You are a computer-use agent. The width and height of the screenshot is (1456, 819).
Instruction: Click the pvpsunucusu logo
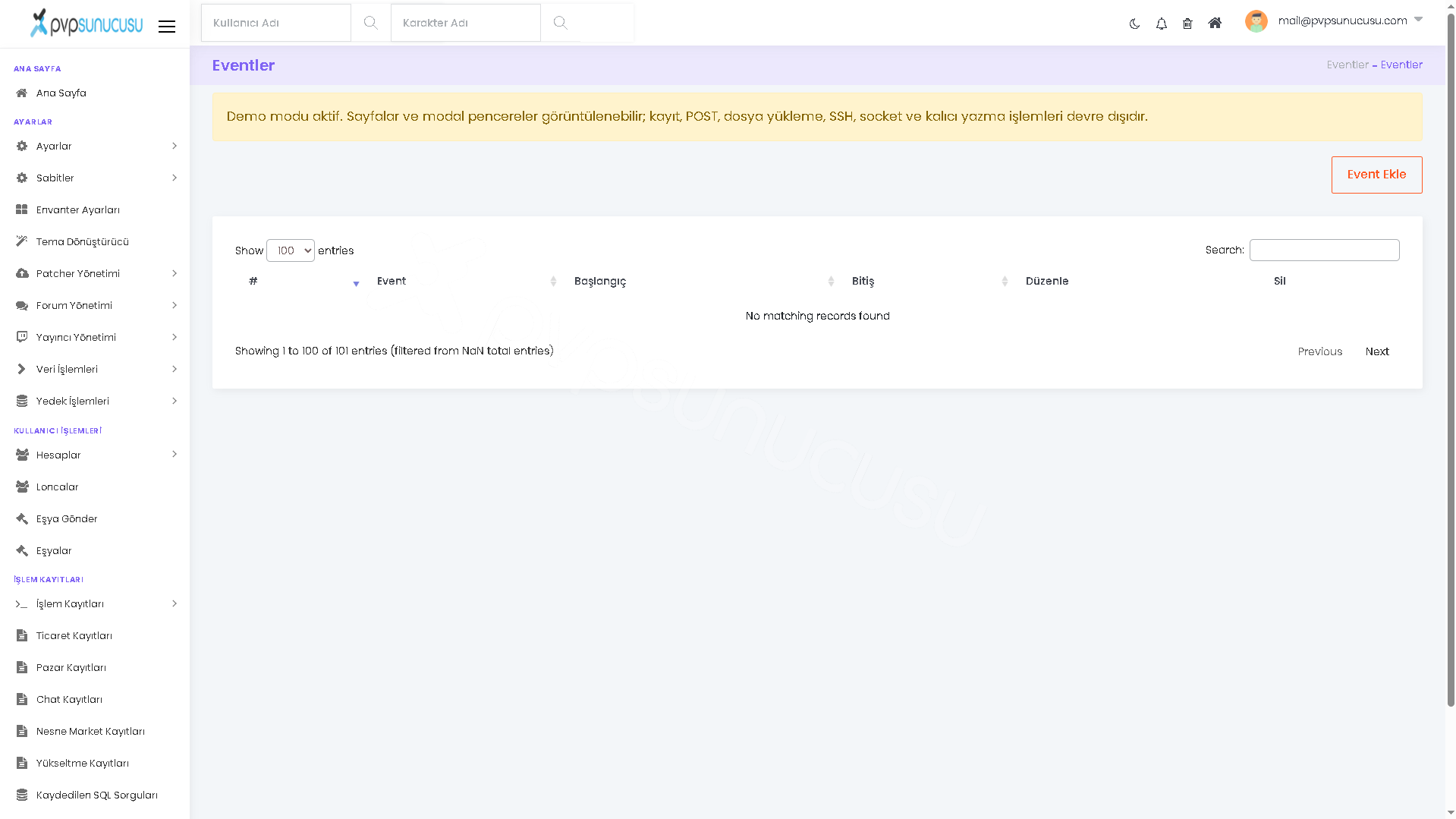(86, 24)
